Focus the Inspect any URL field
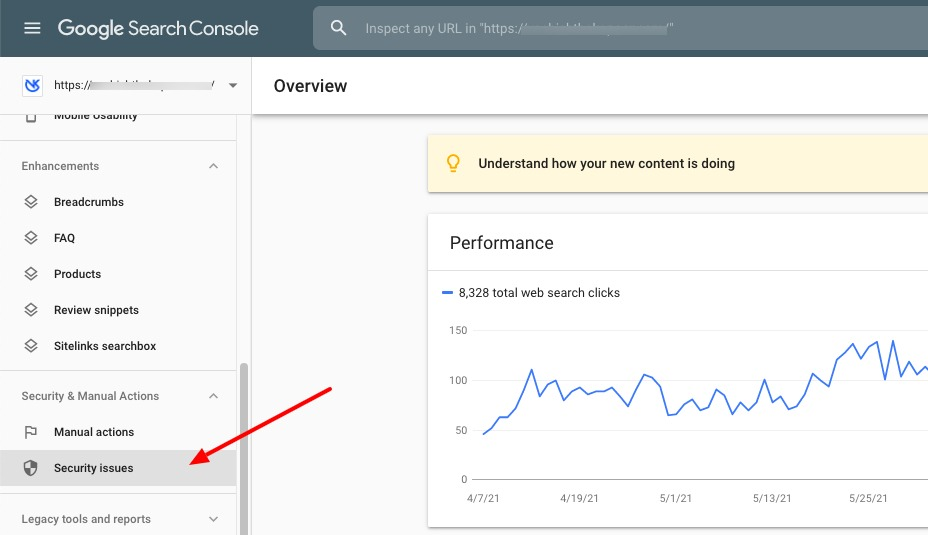 (x=620, y=28)
